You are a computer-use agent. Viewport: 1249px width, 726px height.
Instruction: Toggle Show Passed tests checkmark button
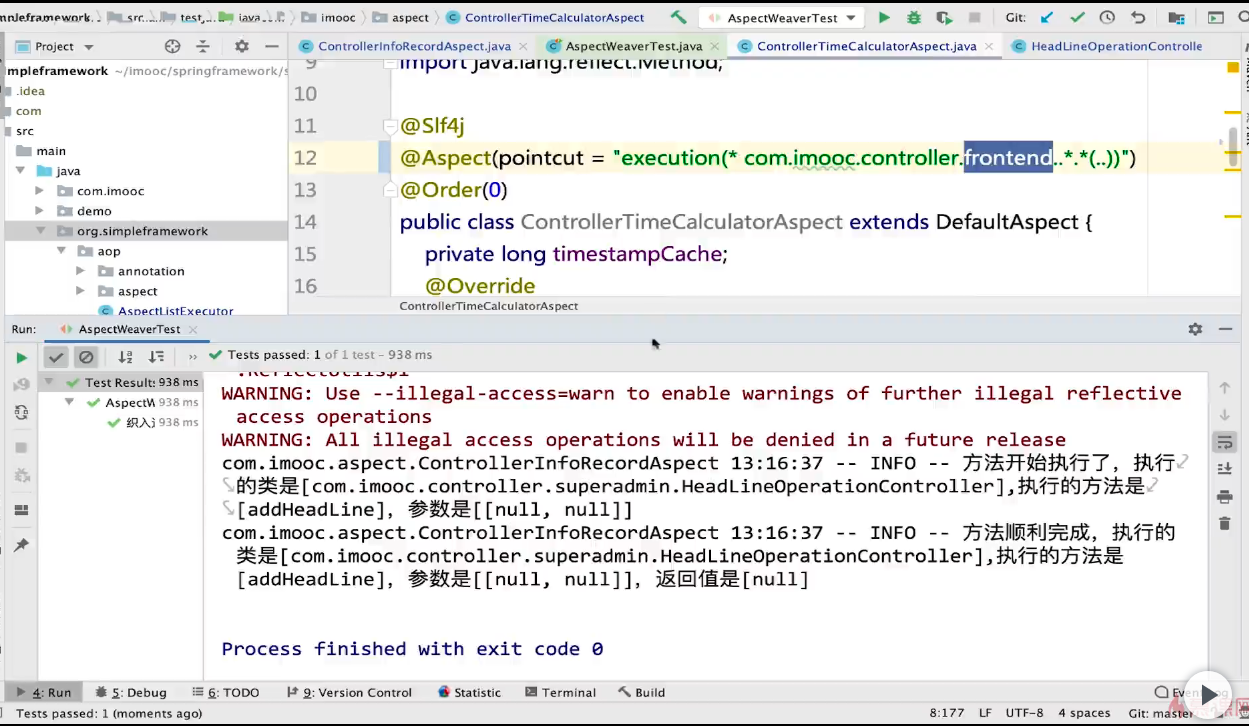coord(56,357)
